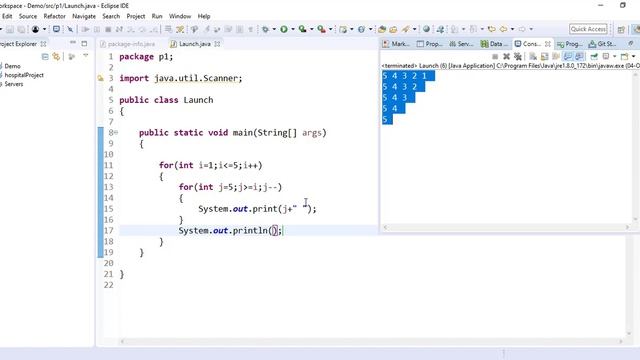Viewport: 640px width, 360px height.
Task: Switch to the package-info.java editor tab
Action: [127, 44]
